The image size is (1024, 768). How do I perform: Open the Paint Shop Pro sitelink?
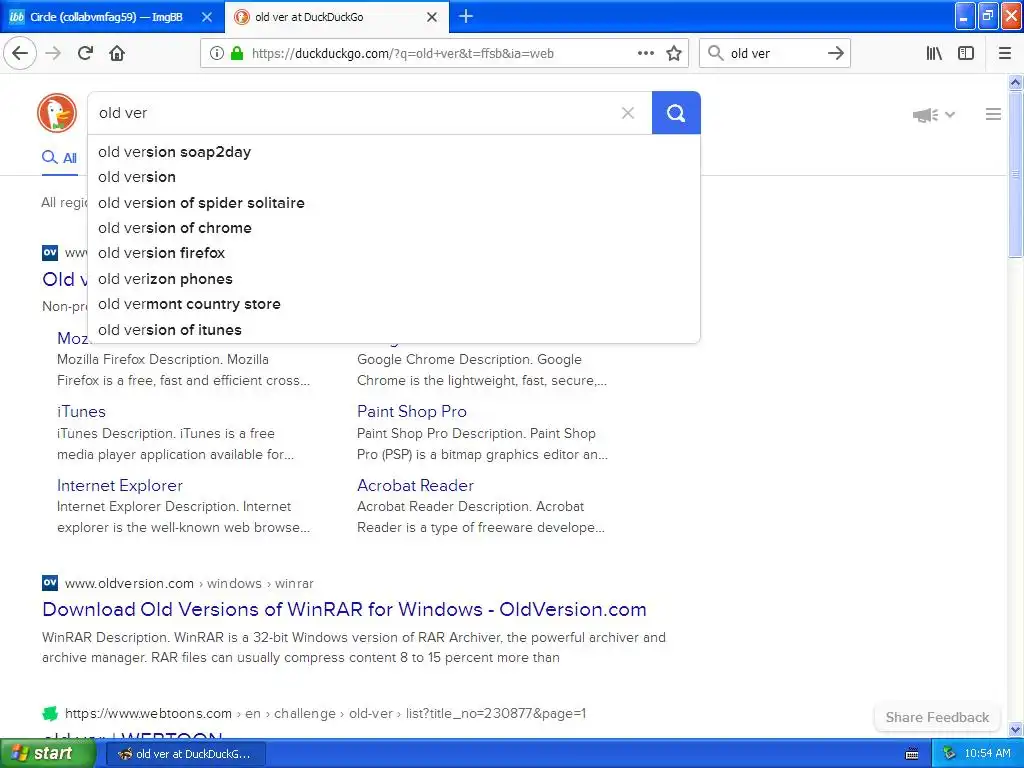tap(411, 411)
